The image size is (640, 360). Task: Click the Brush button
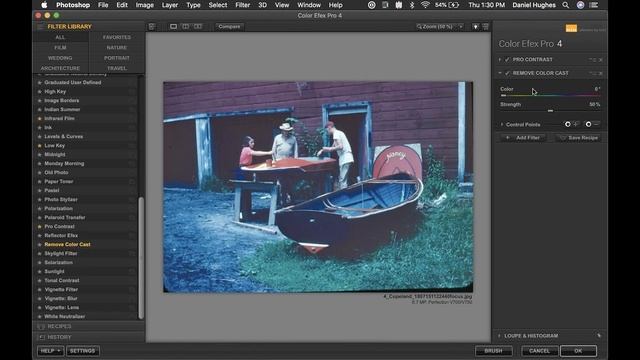(x=493, y=351)
